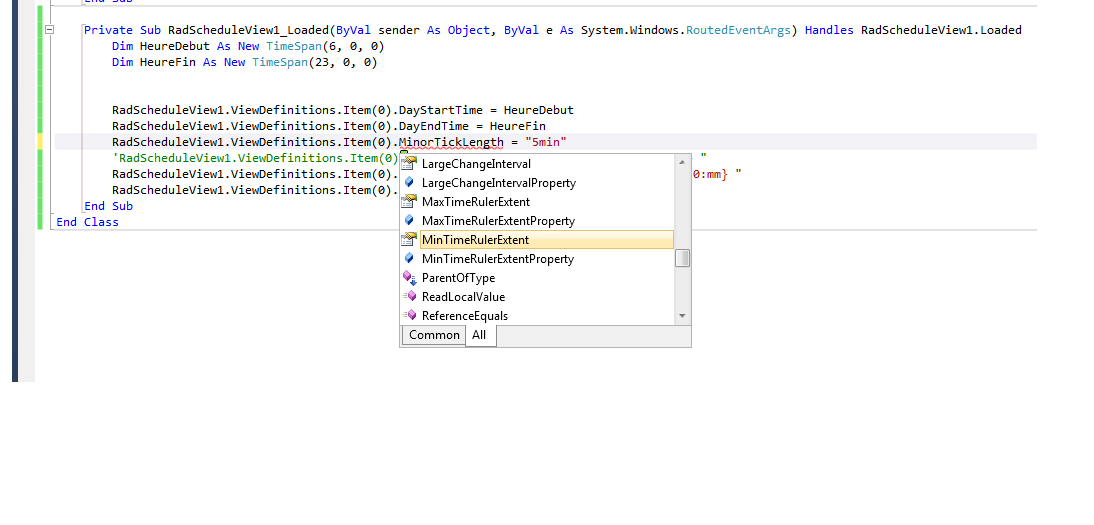The width and height of the screenshot is (1094, 525).
Task: Select ReadLocalValue in the completion list
Action: point(463,297)
